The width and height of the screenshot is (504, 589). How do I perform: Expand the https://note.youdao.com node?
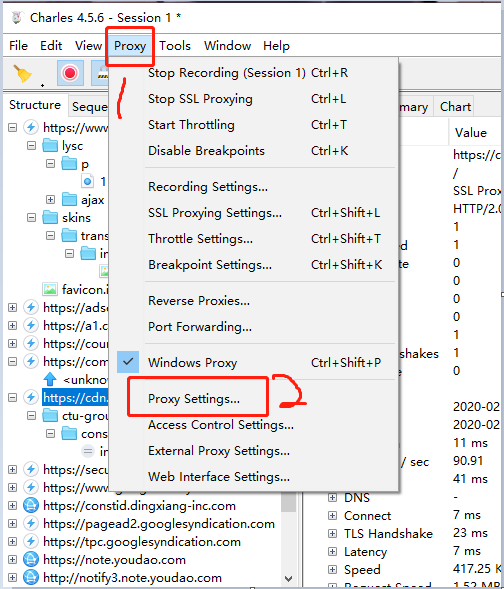point(12,560)
